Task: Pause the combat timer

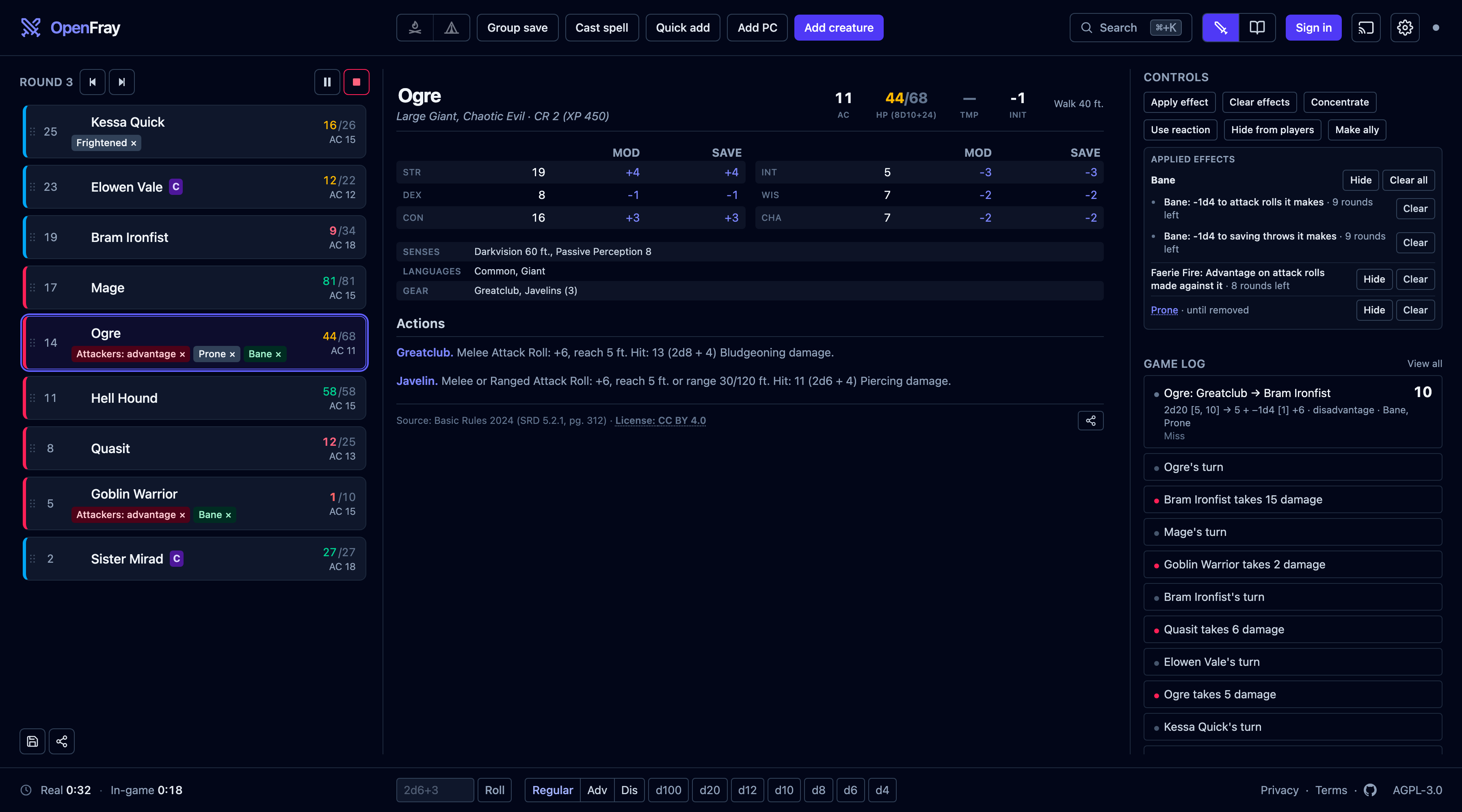Action: pyautogui.click(x=327, y=82)
